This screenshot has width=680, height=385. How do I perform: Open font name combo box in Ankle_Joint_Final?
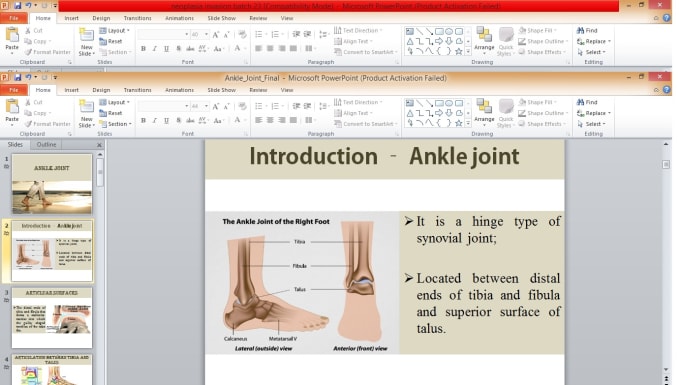coord(163,106)
